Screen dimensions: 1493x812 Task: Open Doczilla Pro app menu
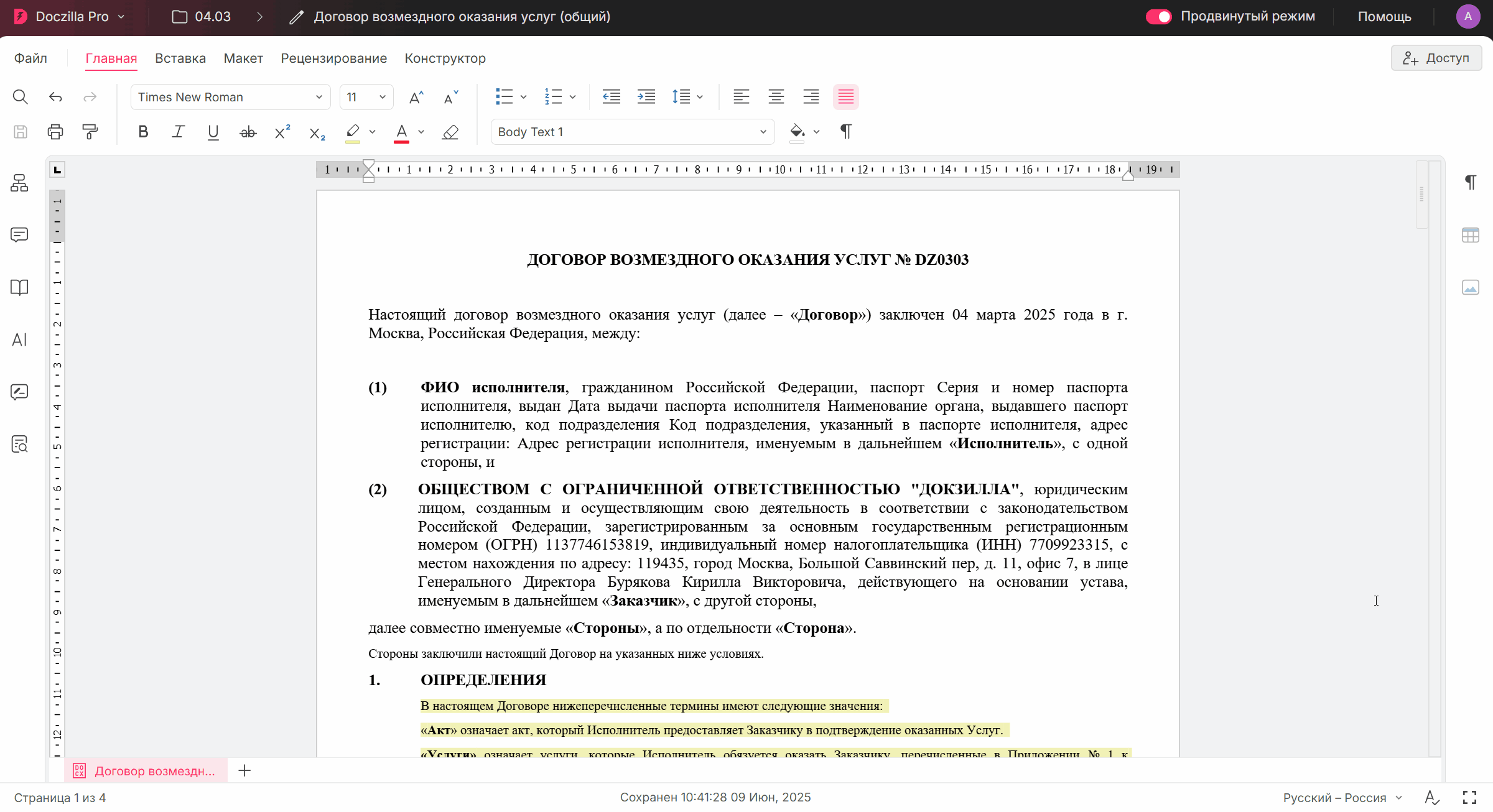68,17
